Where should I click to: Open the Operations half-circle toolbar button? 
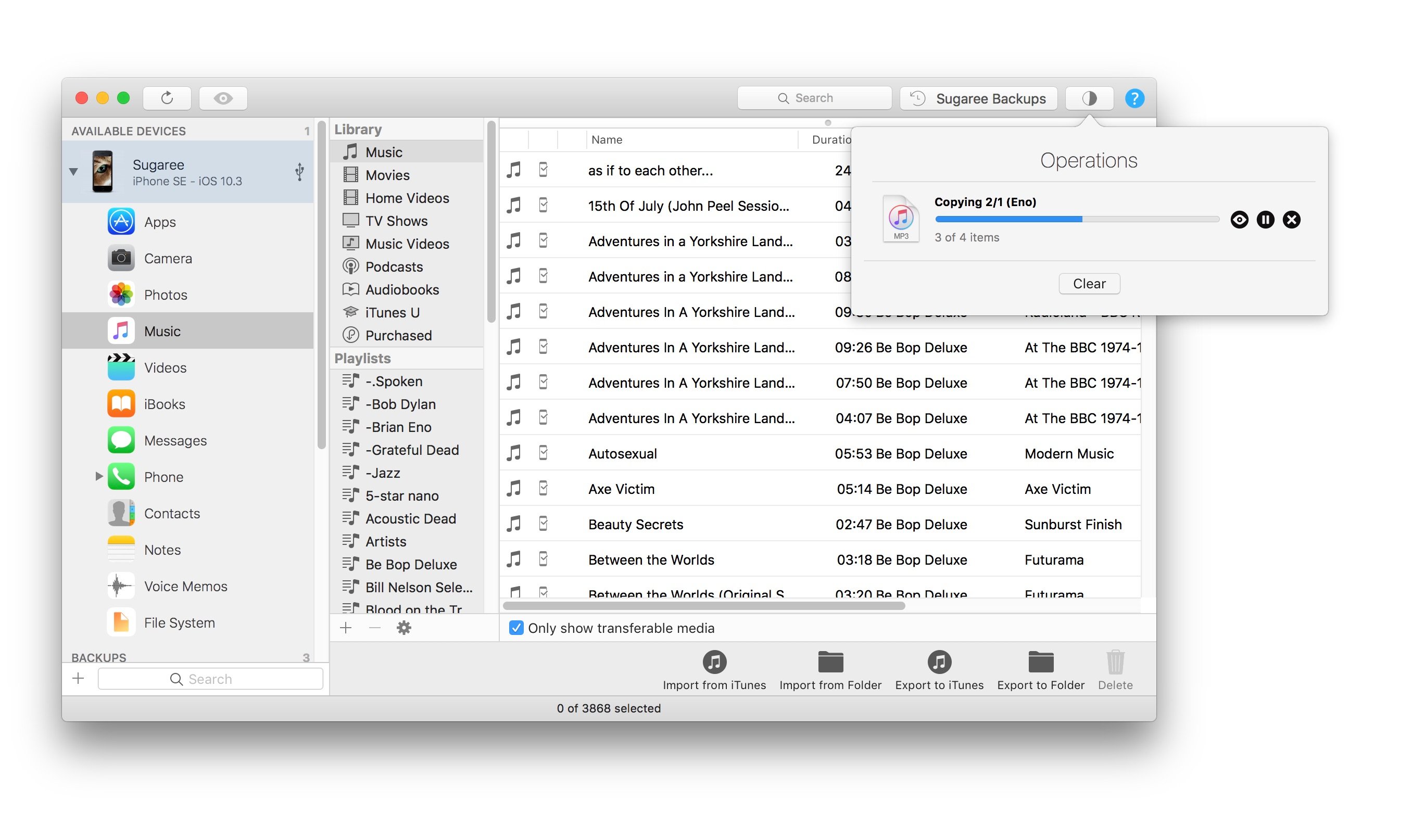point(1089,98)
